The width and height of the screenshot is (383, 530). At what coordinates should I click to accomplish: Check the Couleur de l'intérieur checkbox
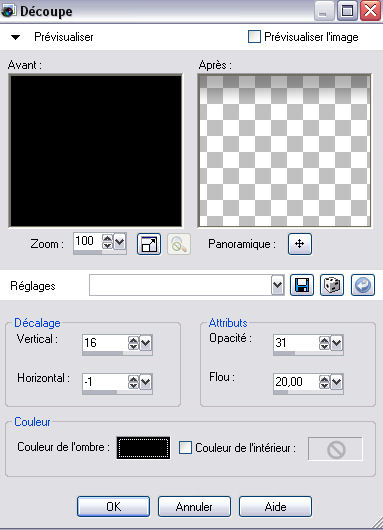tap(185, 448)
